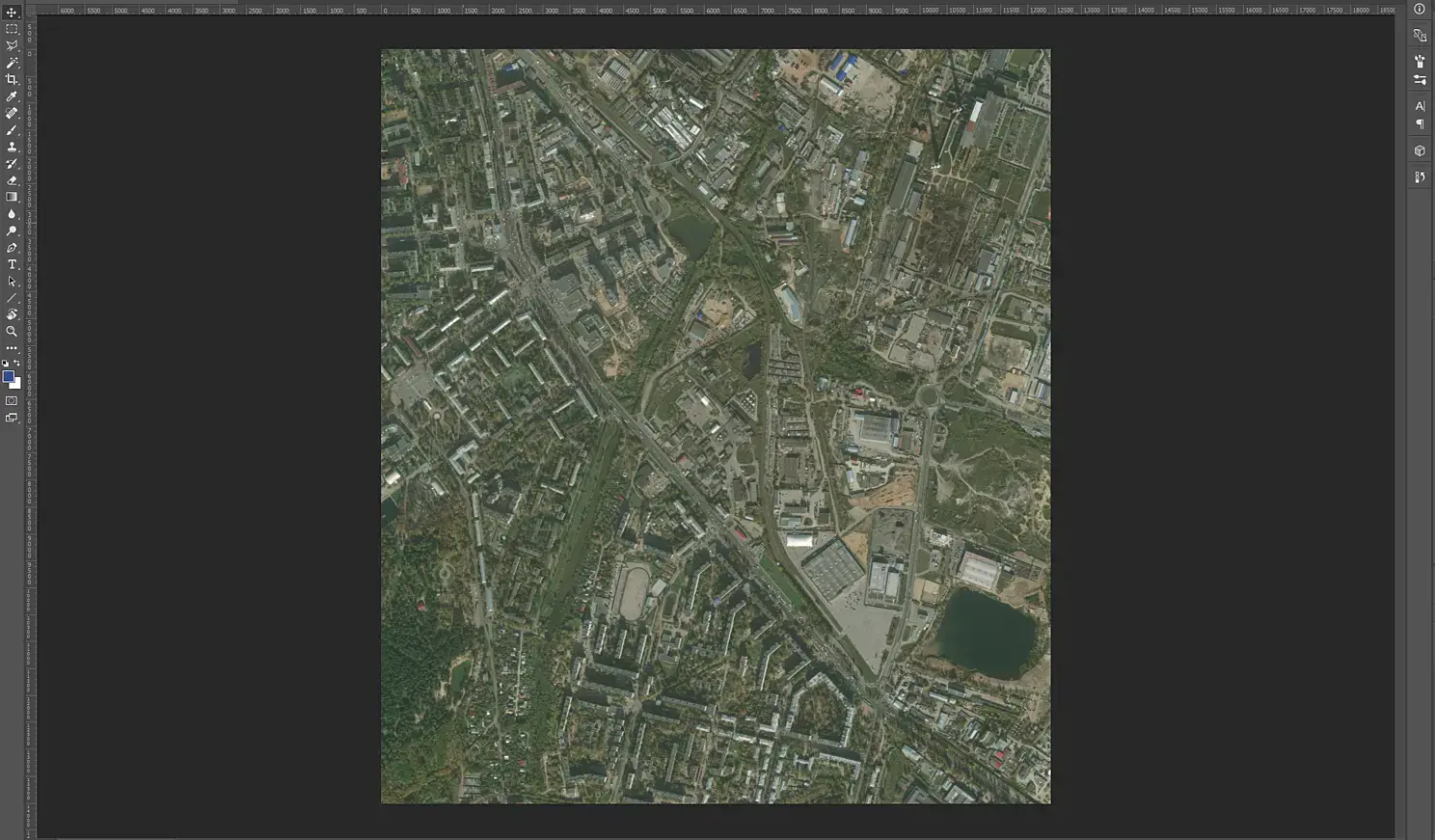
Task: Select the Dodge tool
Action: coord(12,230)
